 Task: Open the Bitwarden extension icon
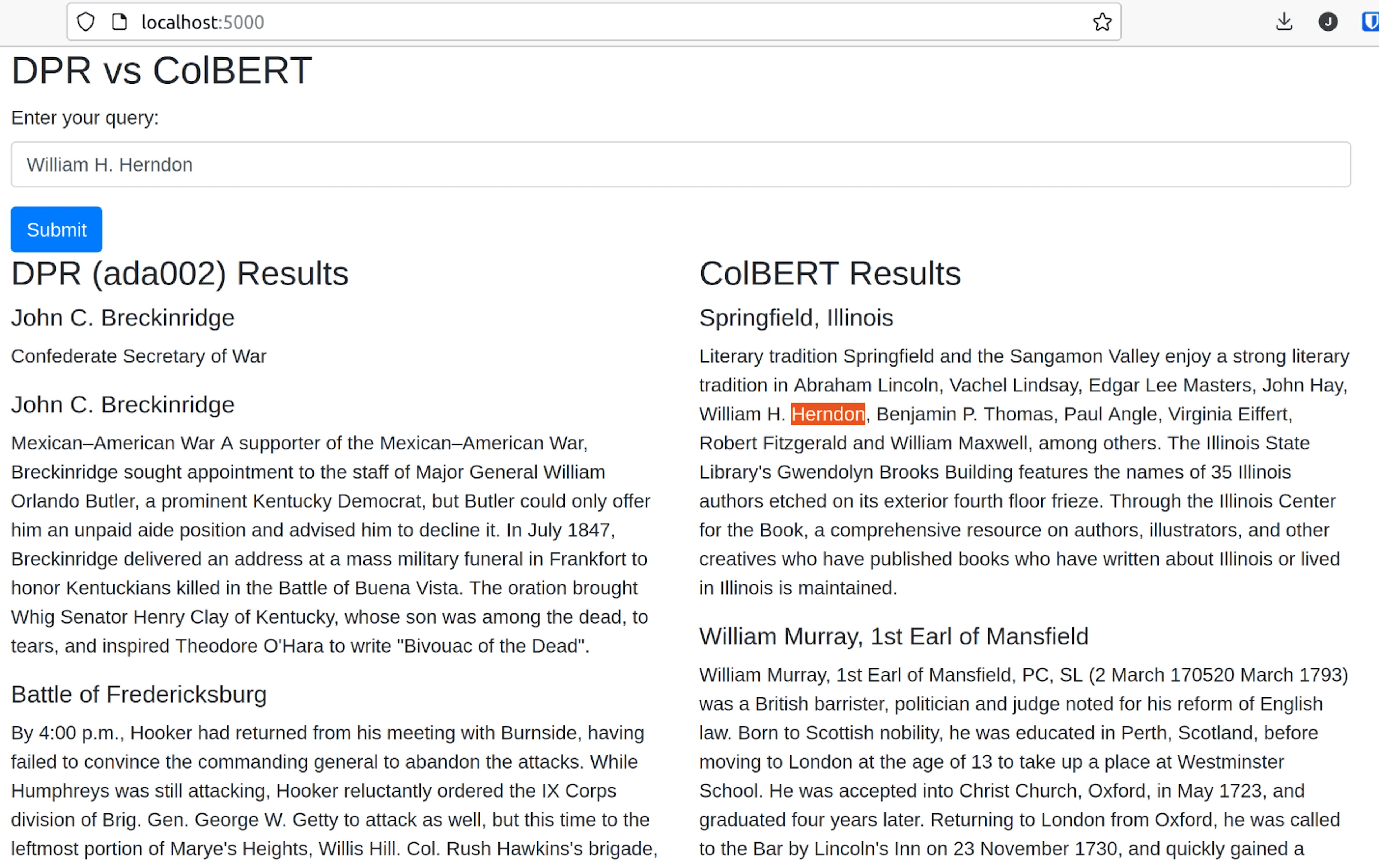click(1370, 22)
